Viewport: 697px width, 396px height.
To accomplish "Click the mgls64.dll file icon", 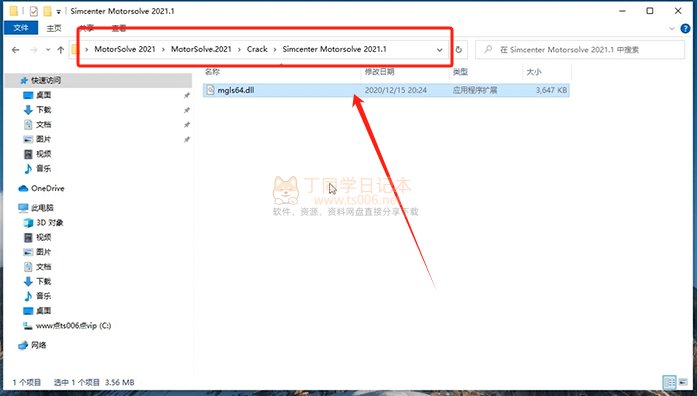I will [210, 90].
